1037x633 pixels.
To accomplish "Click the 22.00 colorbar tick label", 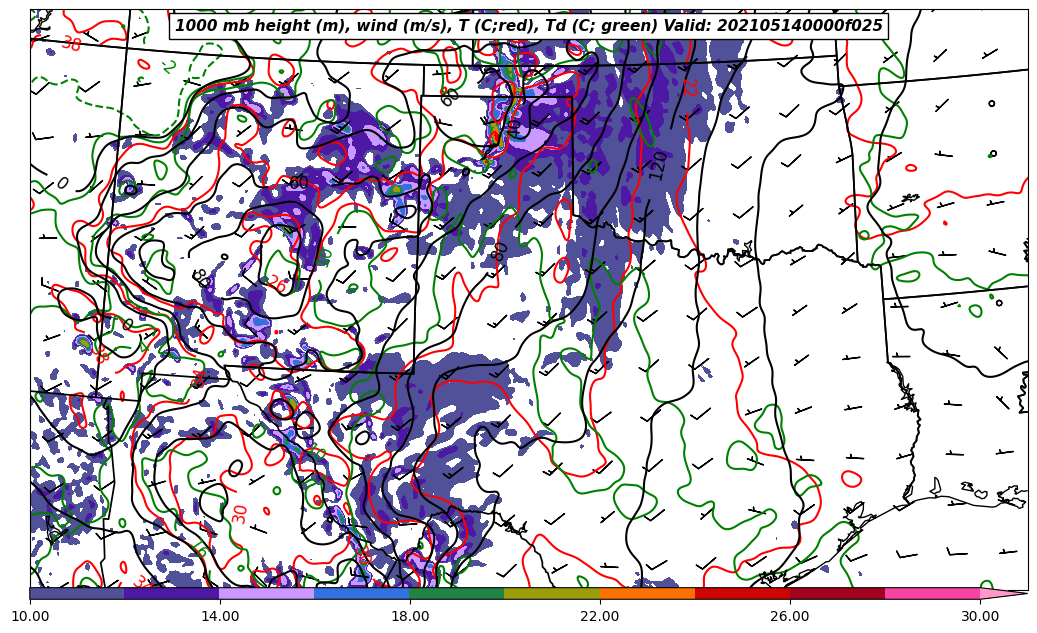I will pyautogui.click(x=600, y=616).
